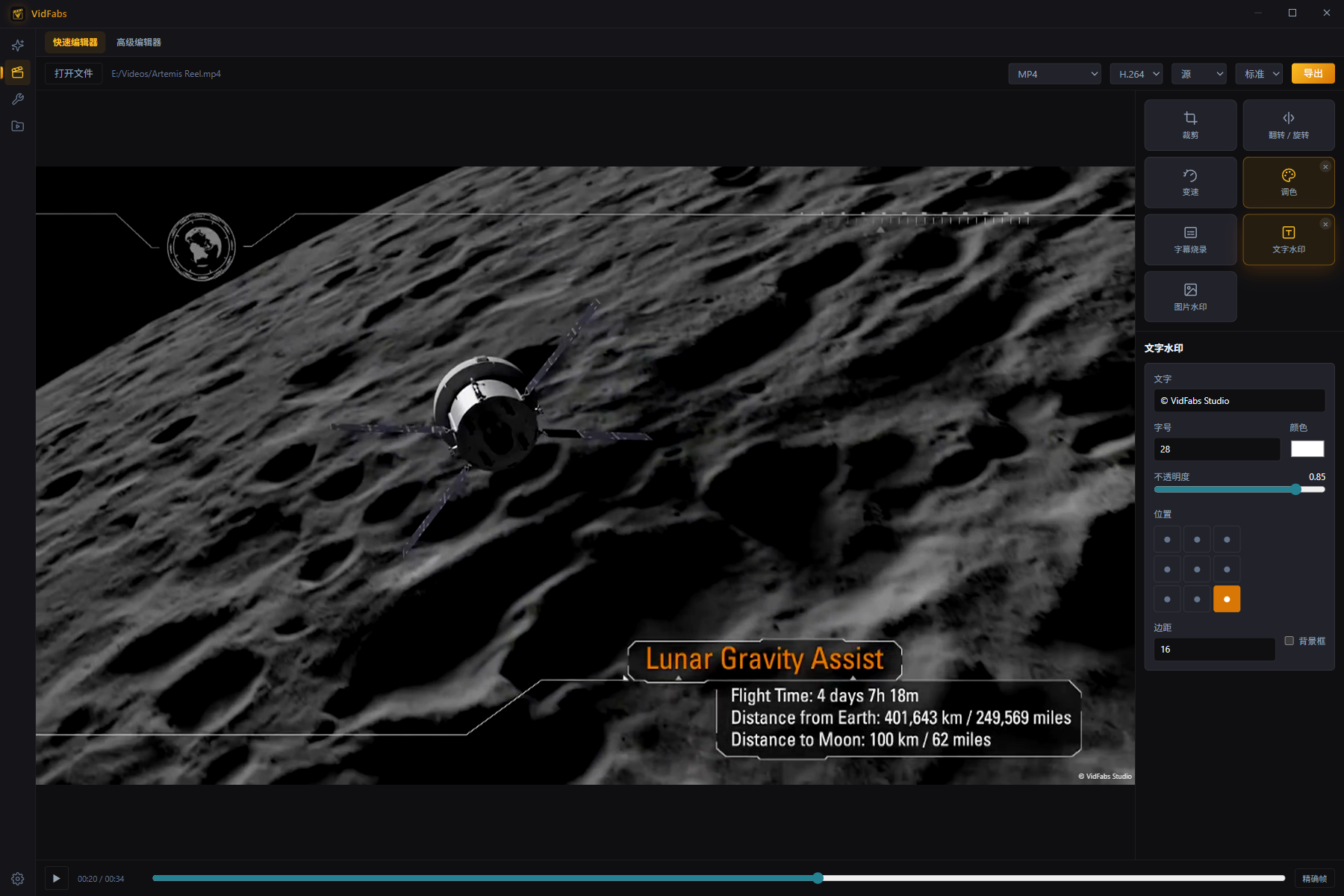Click the 导出 export button
Viewport: 1344px width, 896px height.
pos(1313,73)
